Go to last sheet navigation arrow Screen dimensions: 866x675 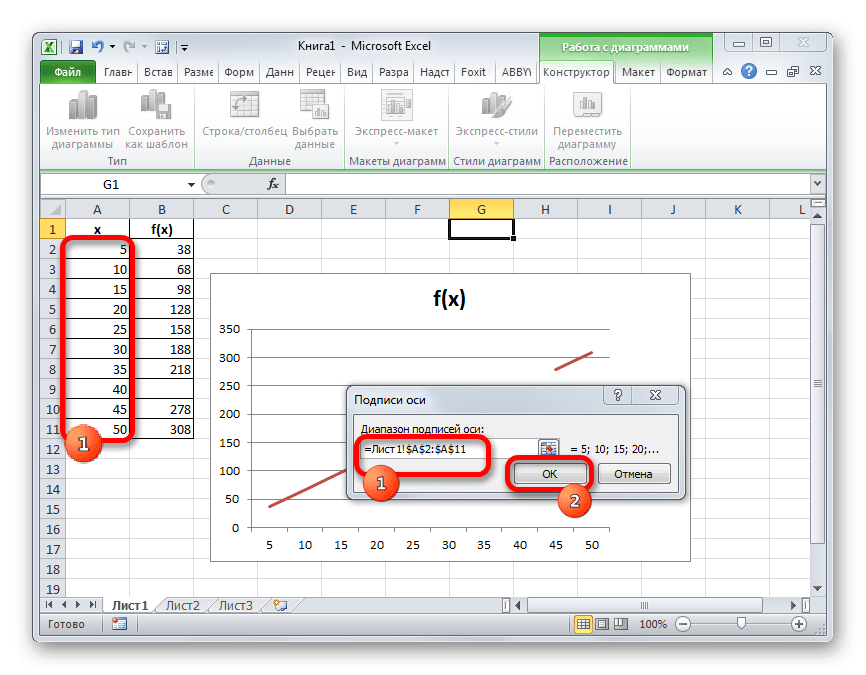[93, 605]
